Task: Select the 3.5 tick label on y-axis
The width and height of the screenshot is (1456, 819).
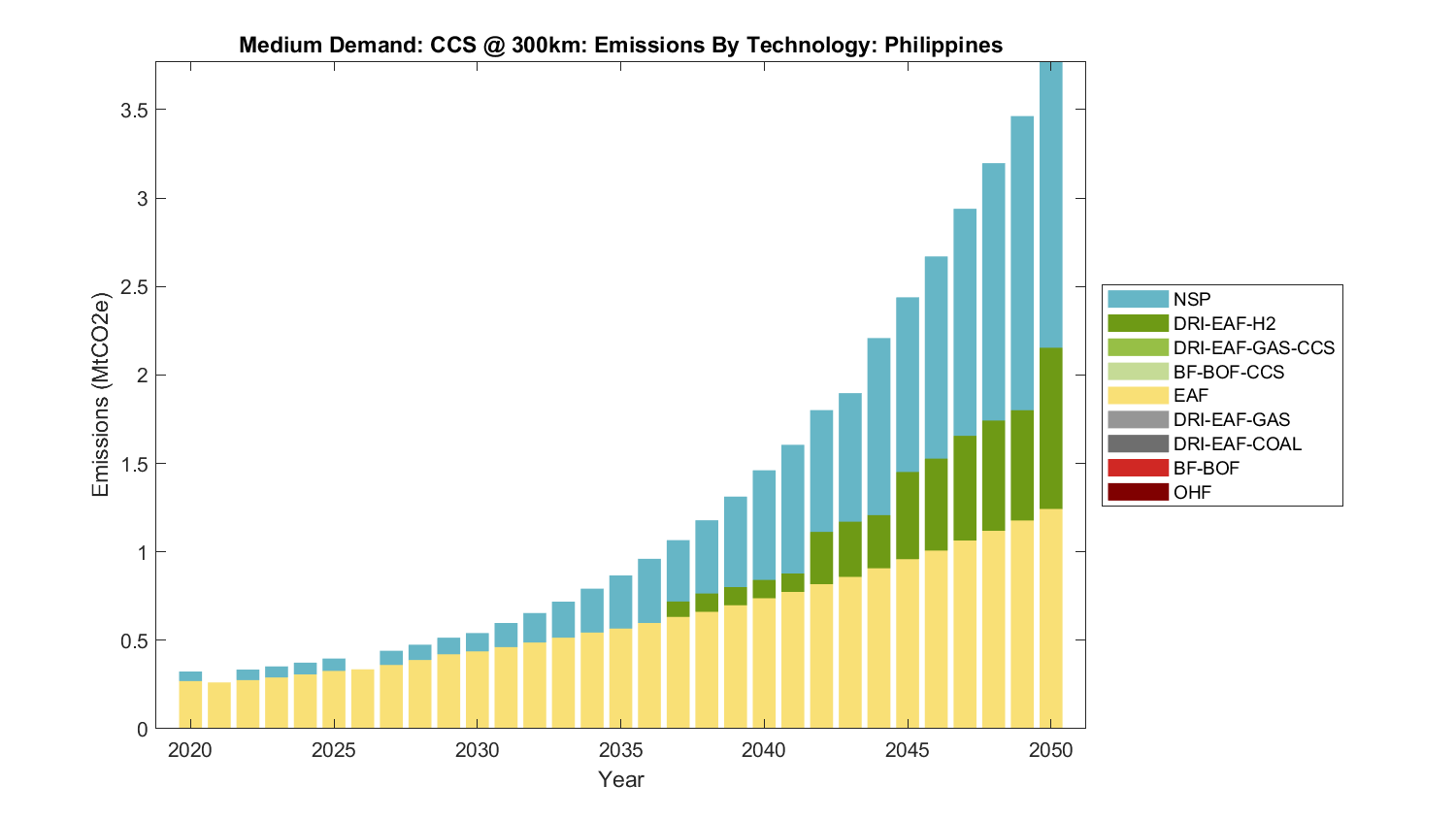Action: pos(134,111)
